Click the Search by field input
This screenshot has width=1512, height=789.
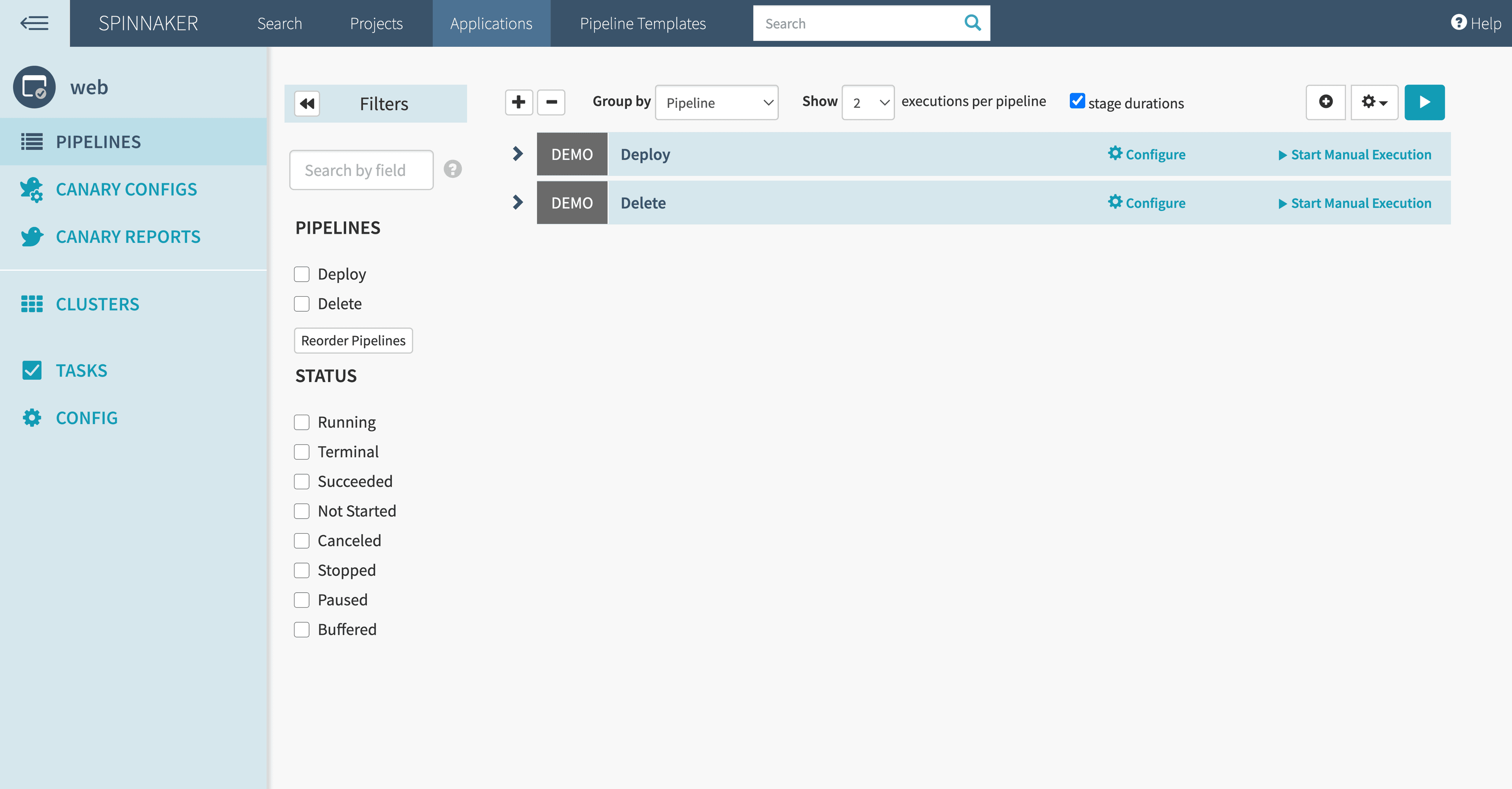point(361,170)
